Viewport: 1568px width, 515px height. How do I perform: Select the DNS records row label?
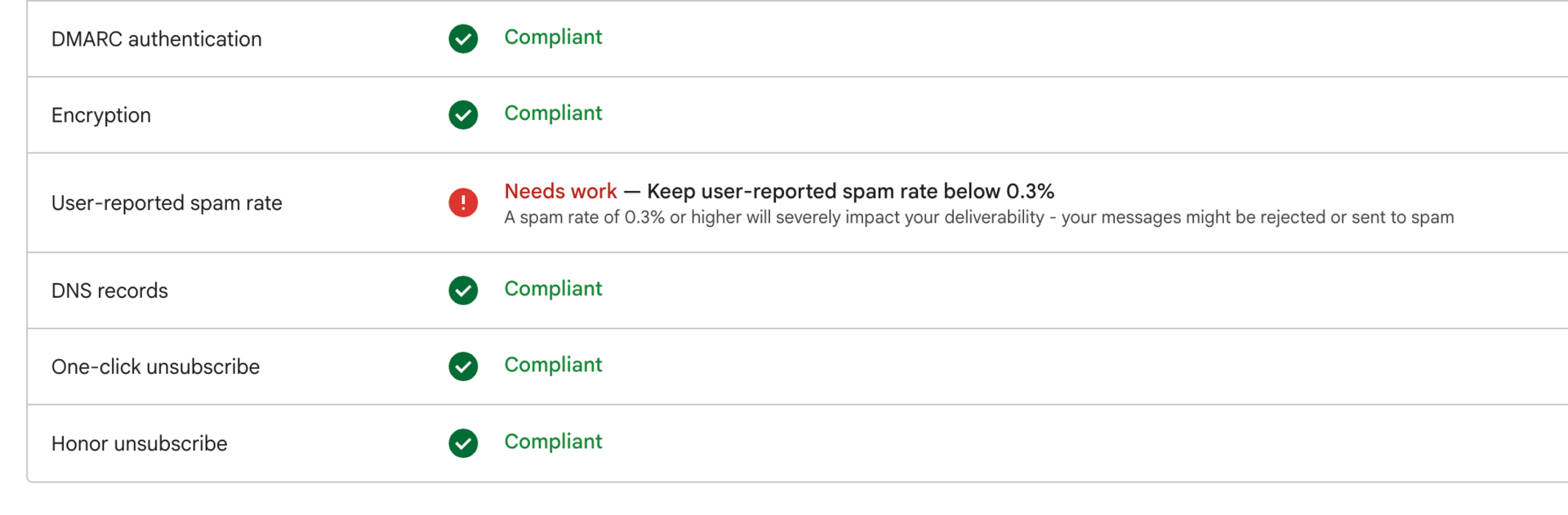(109, 291)
